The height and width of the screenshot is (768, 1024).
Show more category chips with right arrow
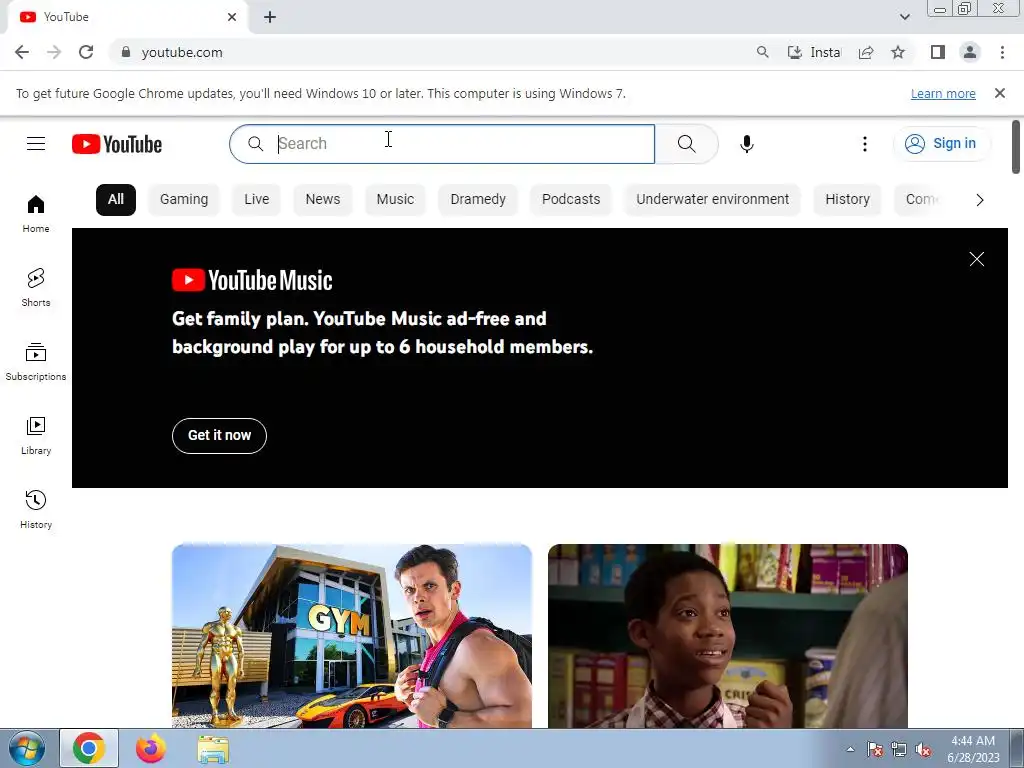(979, 200)
